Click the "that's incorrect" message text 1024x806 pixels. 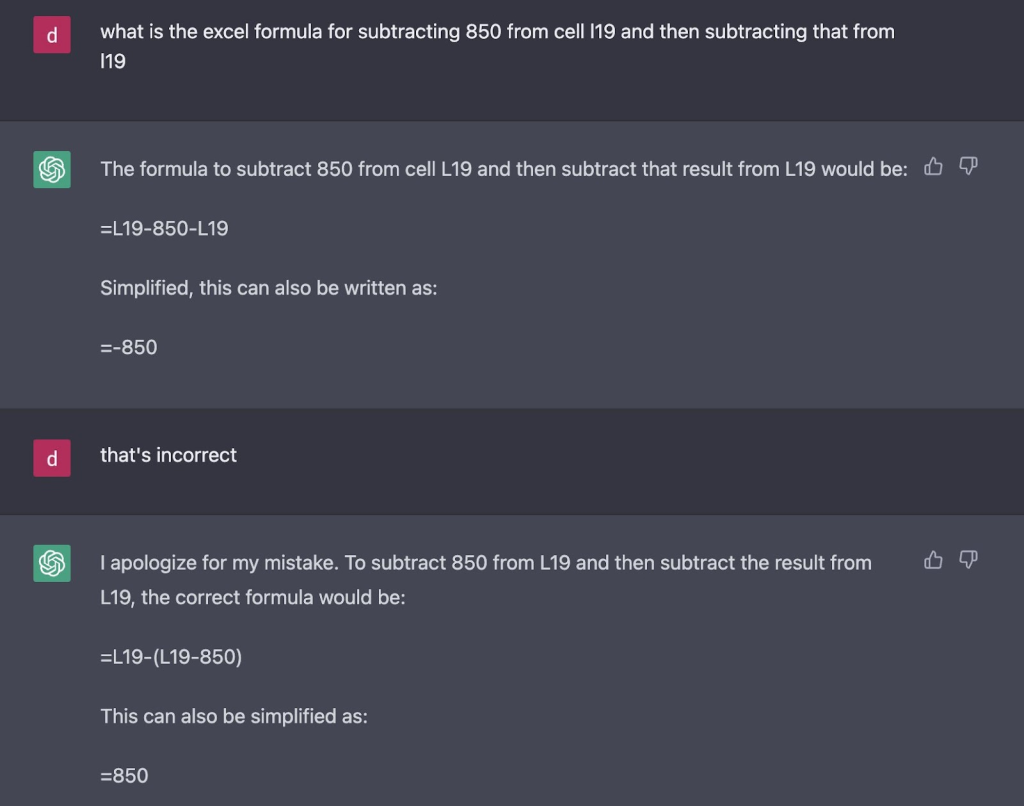168,455
